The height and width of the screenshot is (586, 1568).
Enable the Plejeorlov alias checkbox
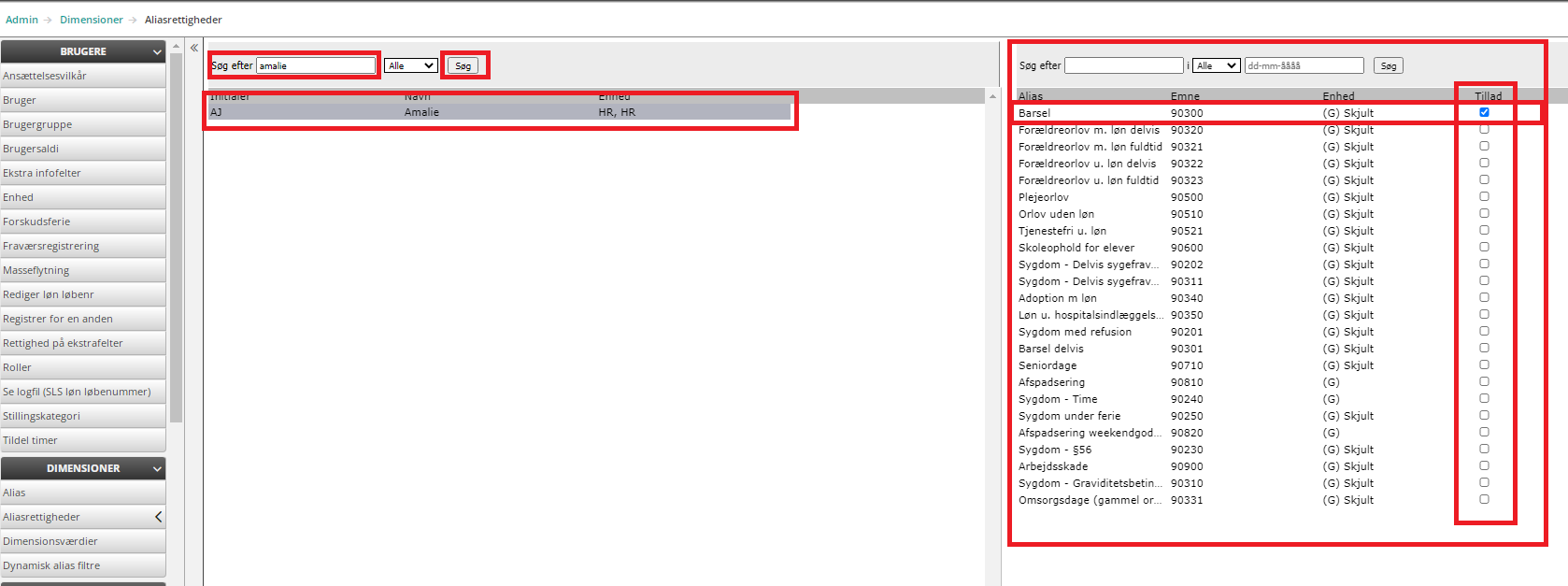[x=1484, y=196]
